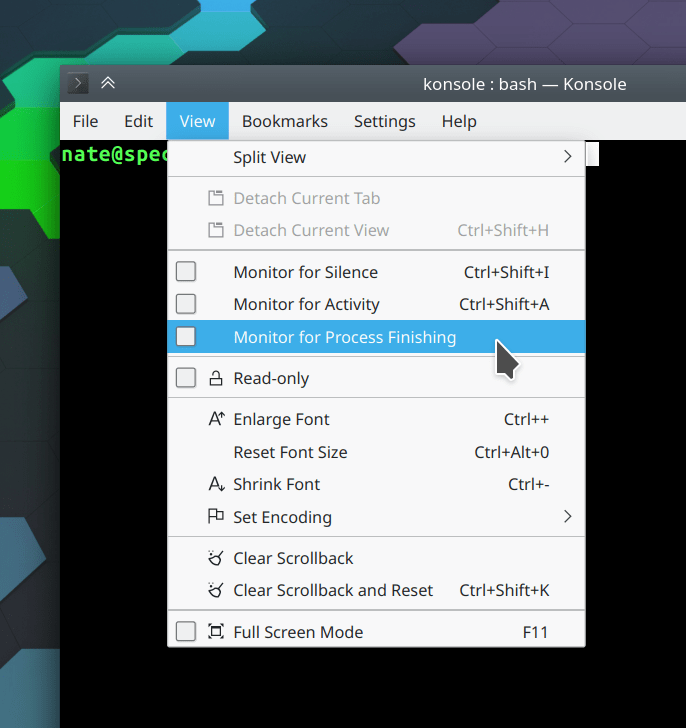Open the File menu
The height and width of the screenshot is (728, 686).
coord(85,121)
